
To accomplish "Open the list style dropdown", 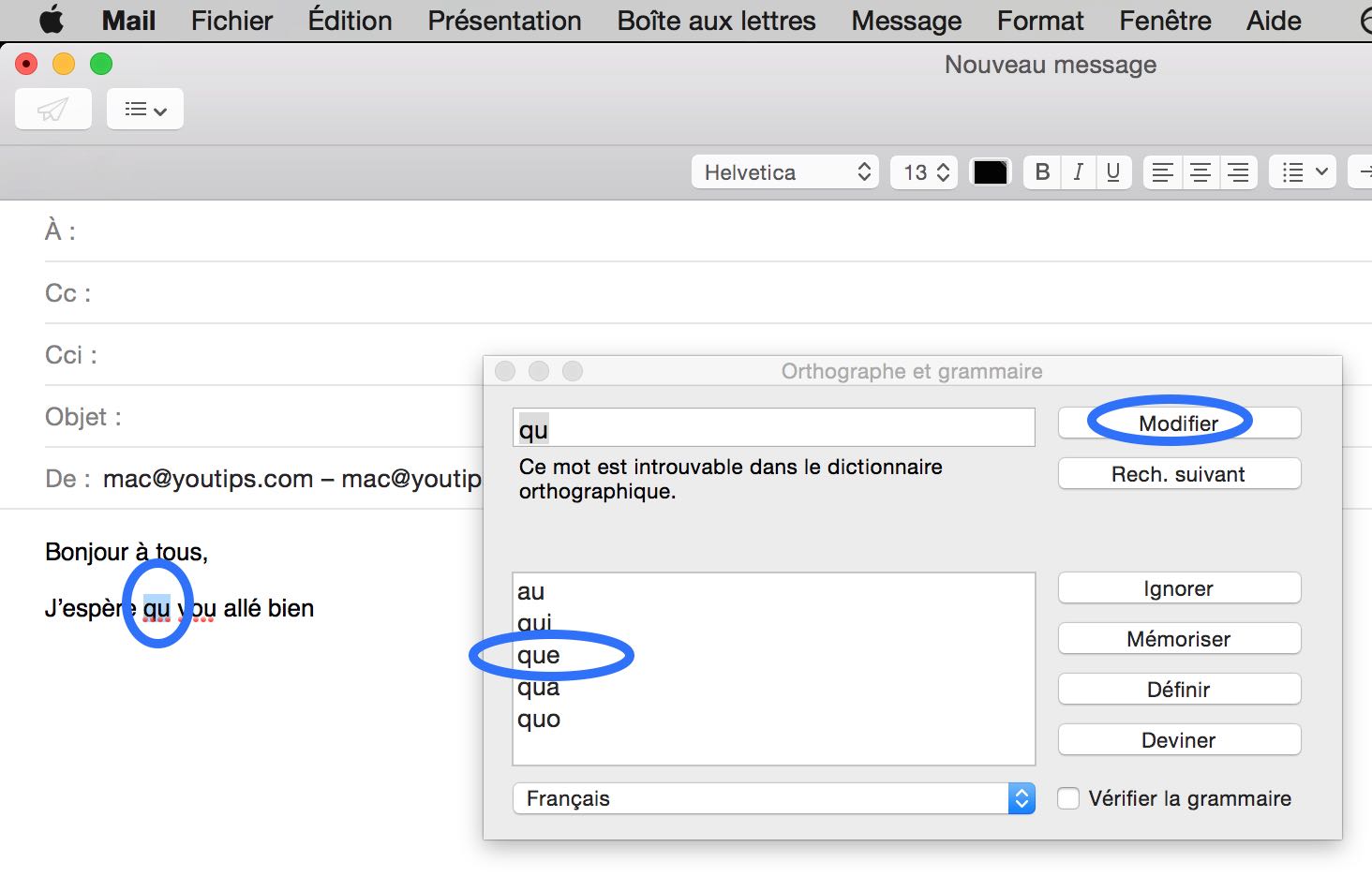I will (x=1303, y=172).
